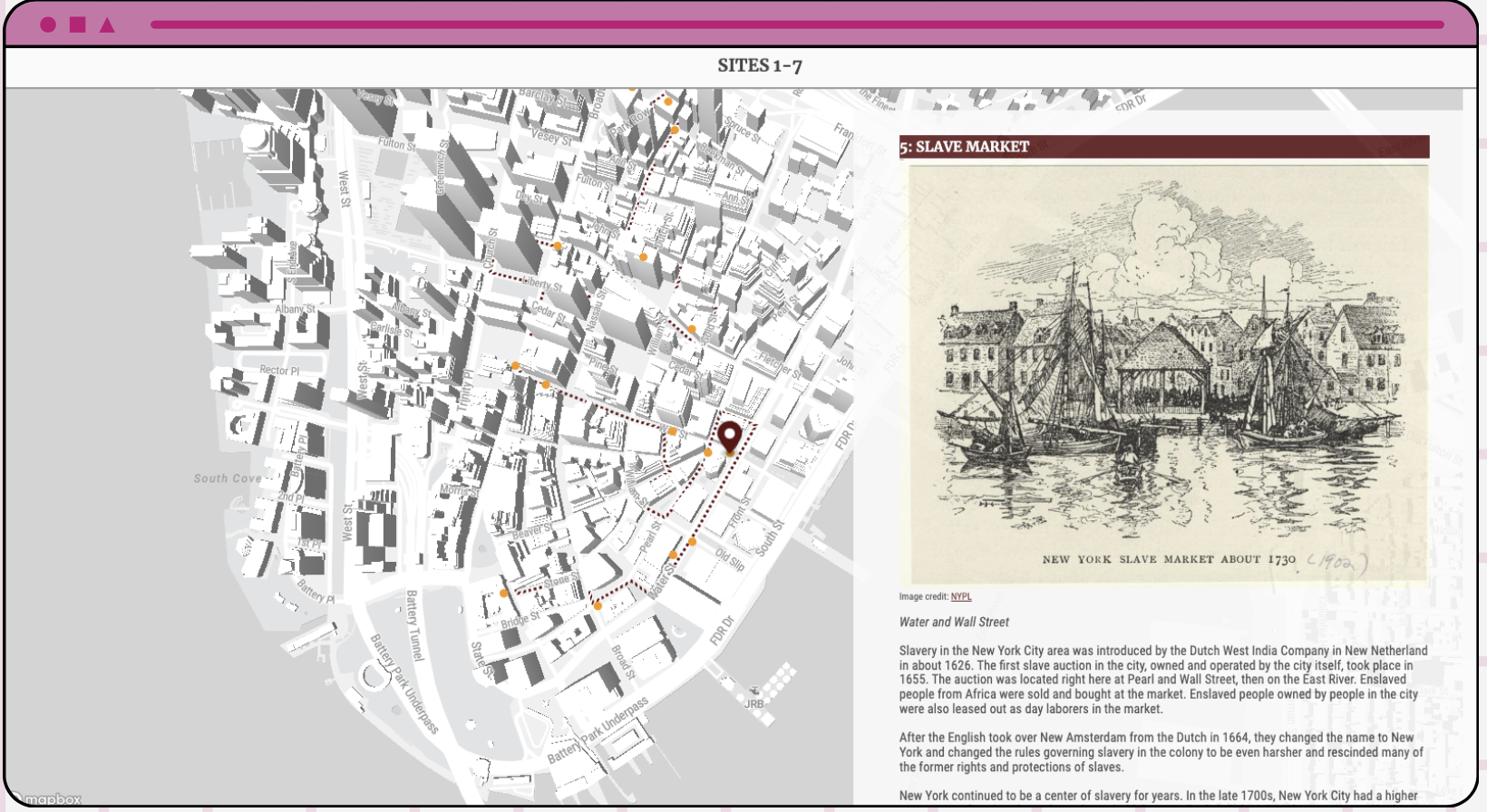Screen dimensions: 1487x812
Task: Select the orange marker between William and Gold streets
Action: coord(692,330)
